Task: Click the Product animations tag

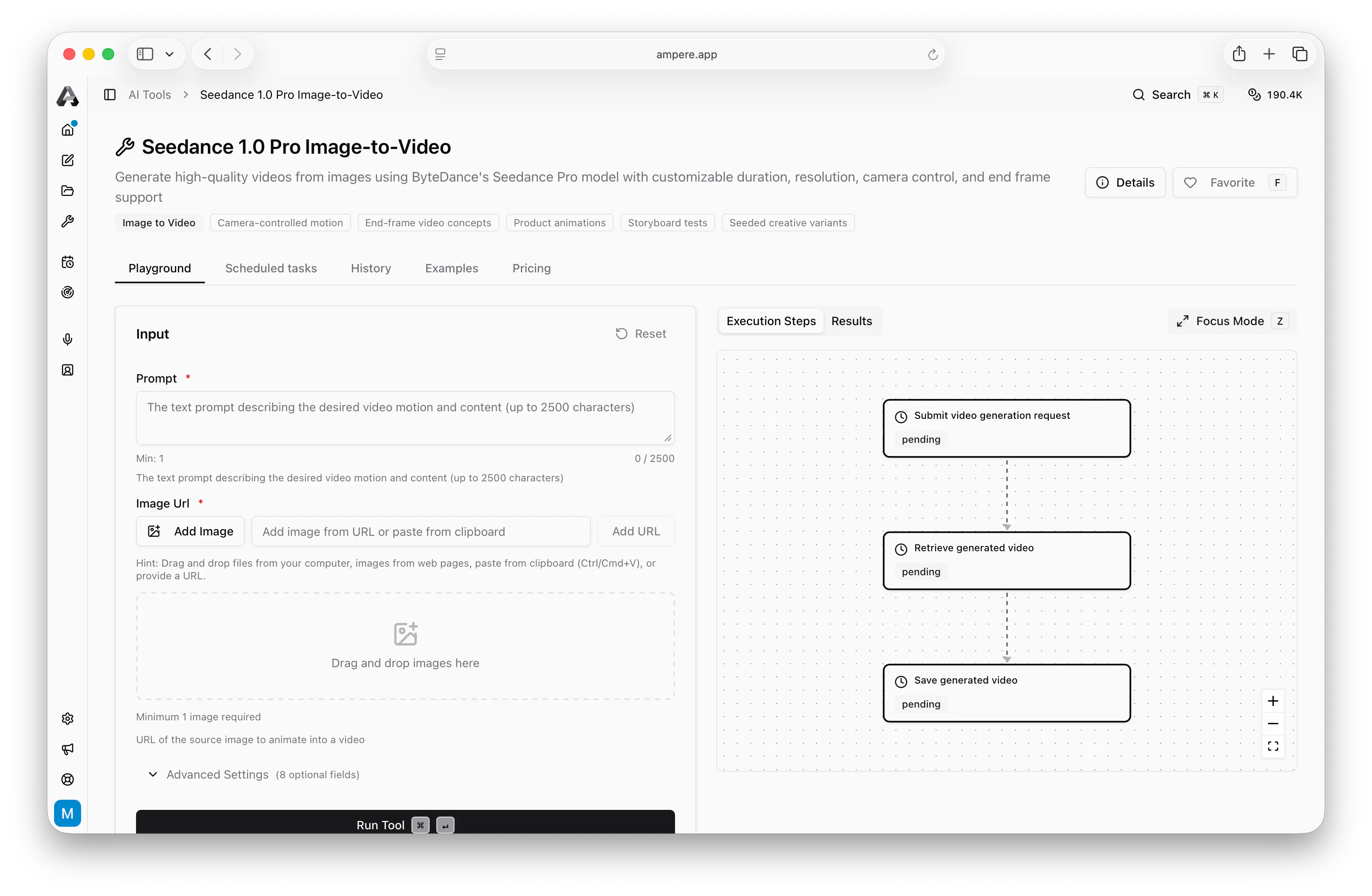Action: tap(559, 223)
